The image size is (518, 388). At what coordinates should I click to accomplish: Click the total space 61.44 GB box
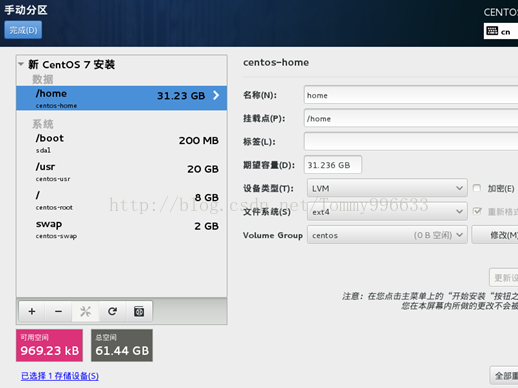coord(122,345)
